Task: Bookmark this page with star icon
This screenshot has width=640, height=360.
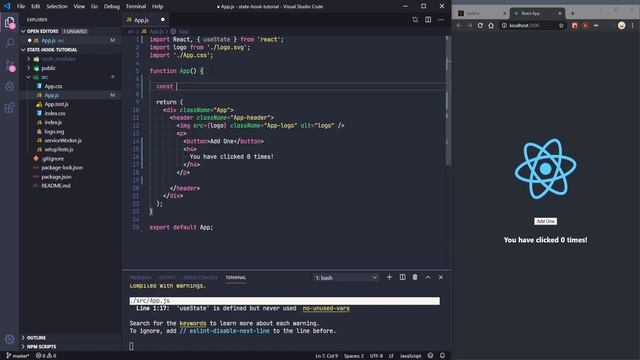Action: [x=561, y=25]
